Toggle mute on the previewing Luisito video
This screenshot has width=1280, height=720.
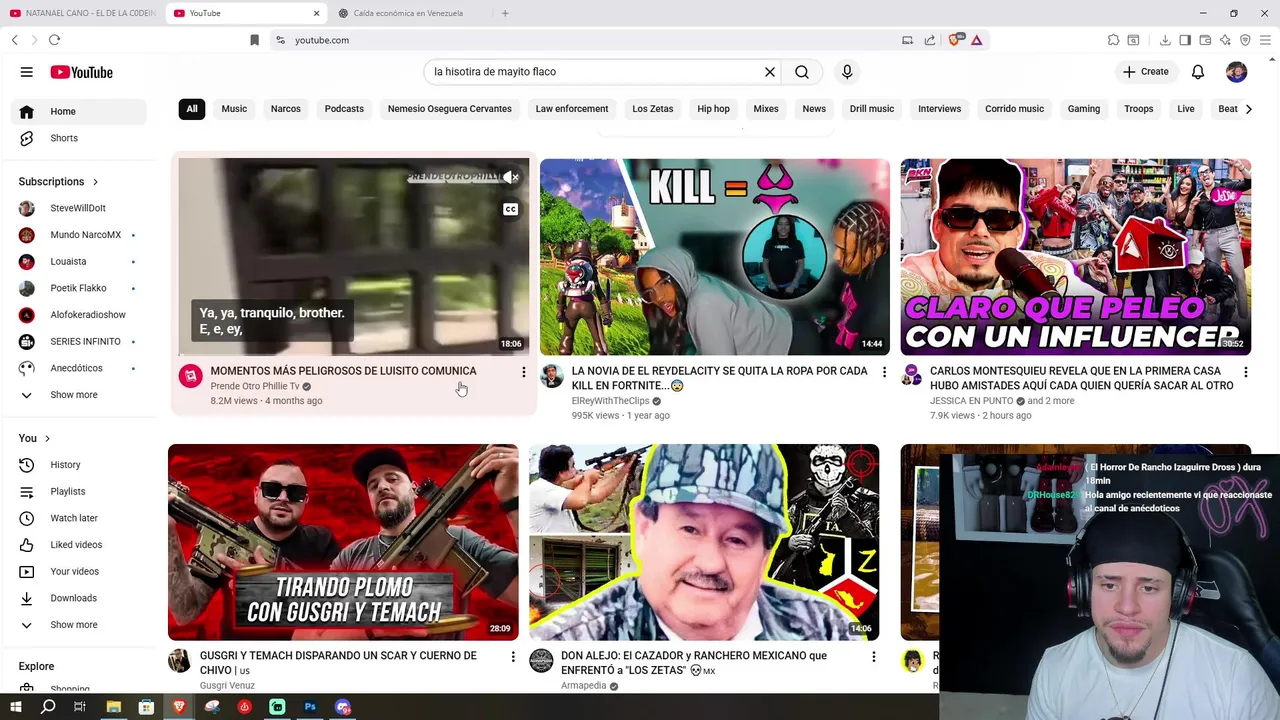coord(510,178)
